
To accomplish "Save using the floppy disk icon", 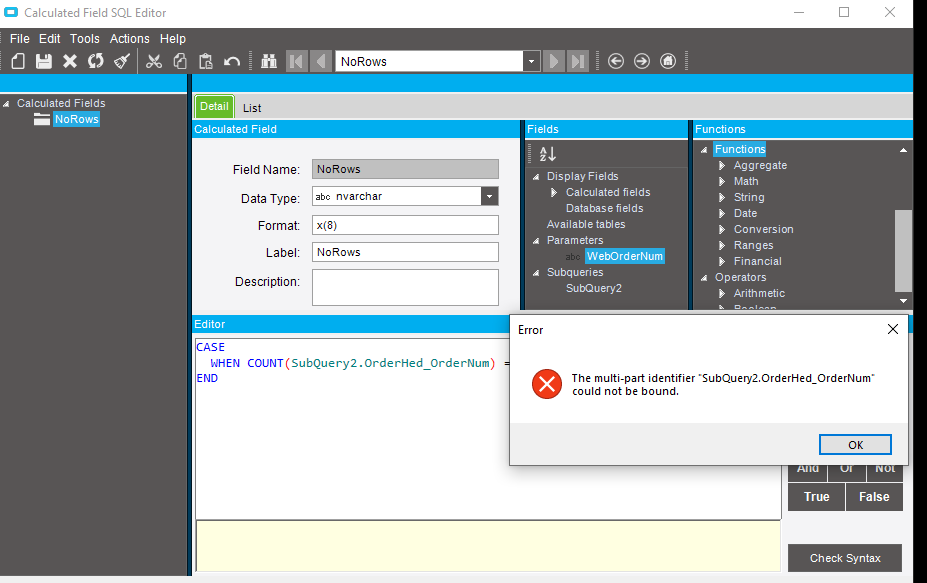I will point(44,61).
